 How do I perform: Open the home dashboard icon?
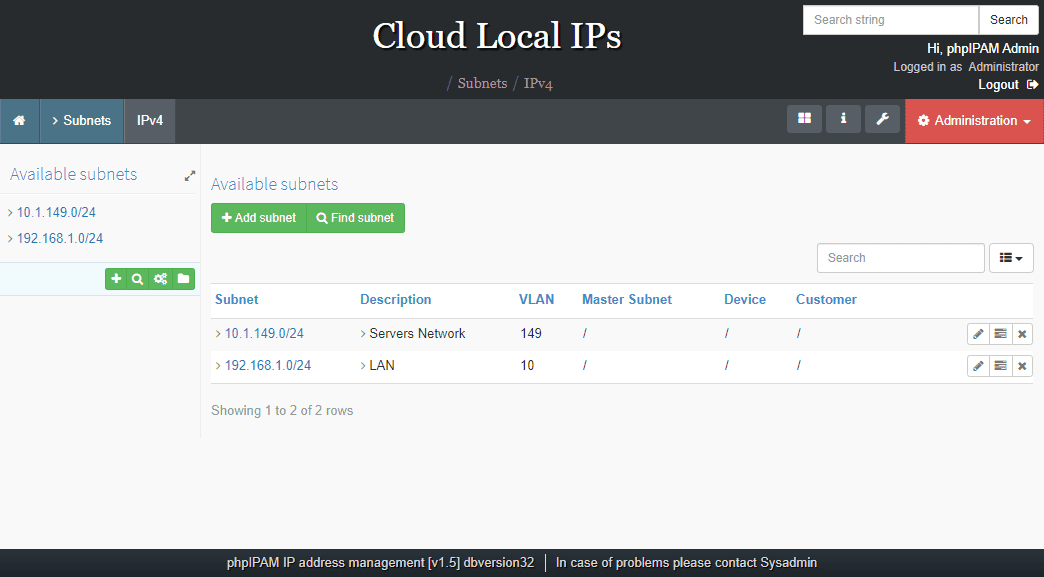pyautogui.click(x=19, y=120)
